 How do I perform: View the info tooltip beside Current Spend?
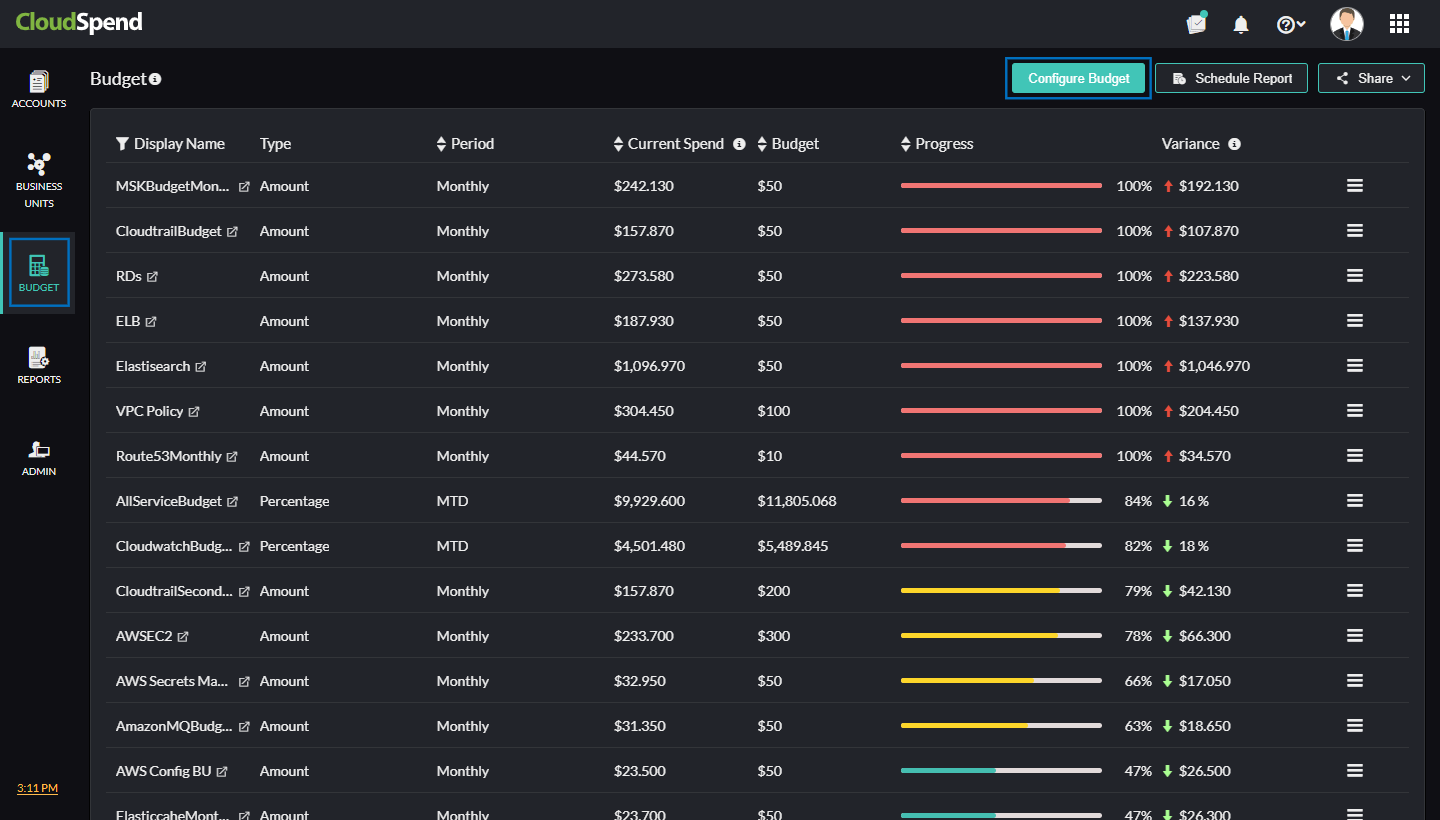(x=739, y=143)
